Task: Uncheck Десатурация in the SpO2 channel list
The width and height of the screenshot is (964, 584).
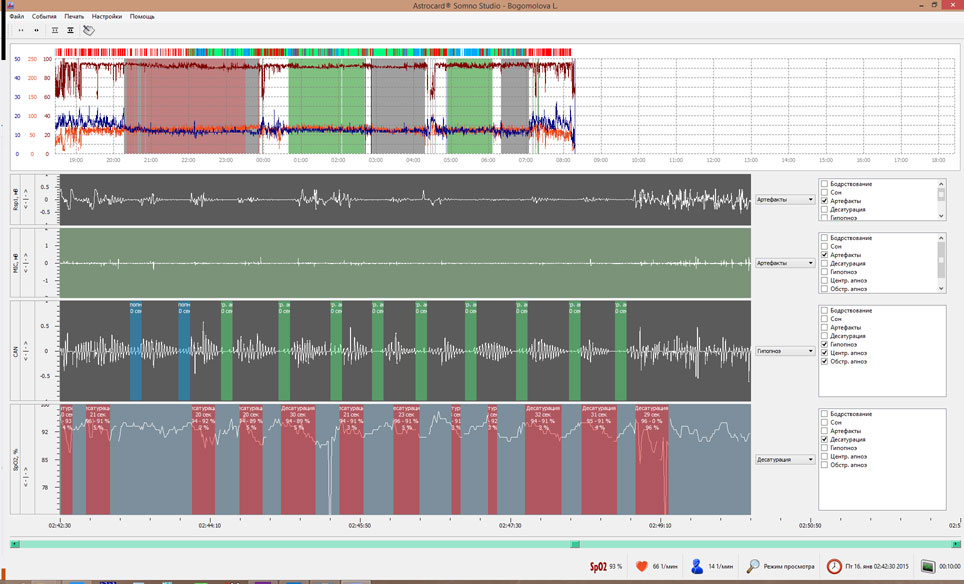Action: click(x=824, y=439)
